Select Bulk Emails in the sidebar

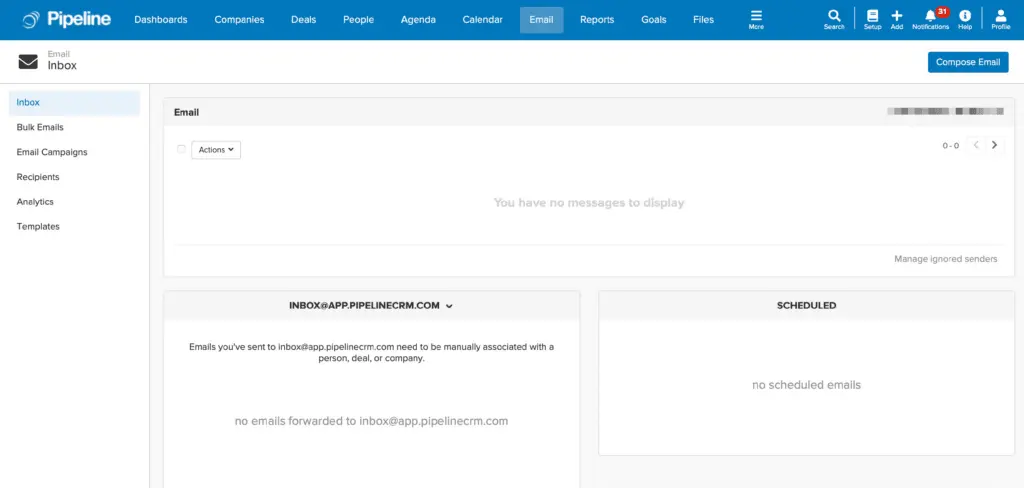(x=40, y=127)
